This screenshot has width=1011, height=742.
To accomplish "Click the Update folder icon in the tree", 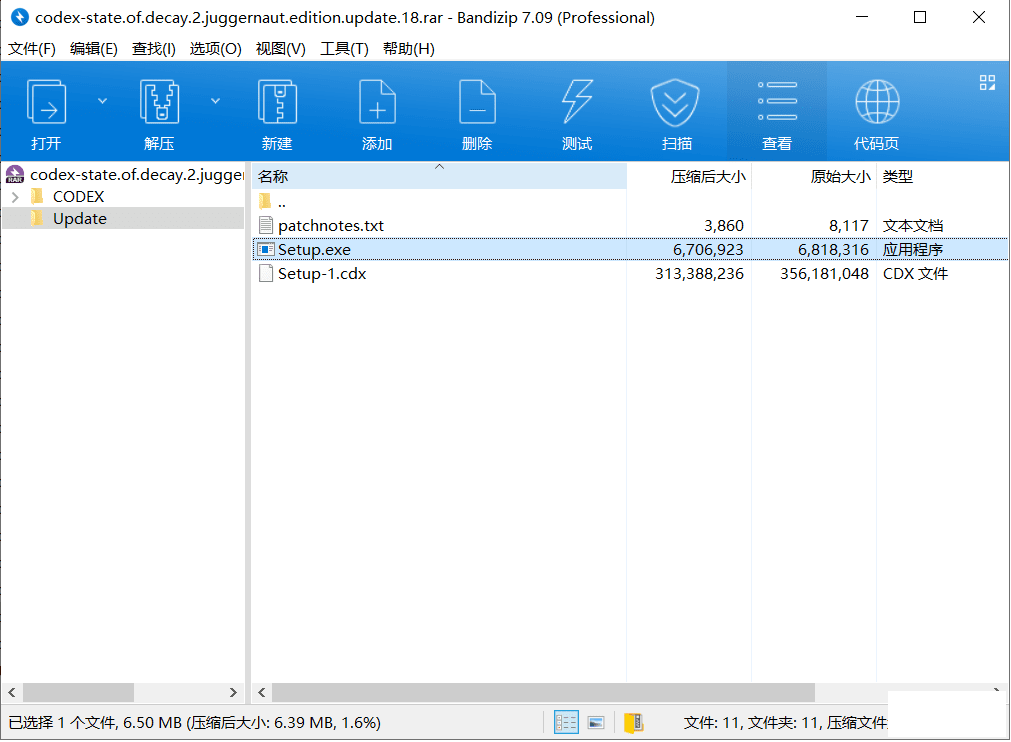I will coord(37,218).
